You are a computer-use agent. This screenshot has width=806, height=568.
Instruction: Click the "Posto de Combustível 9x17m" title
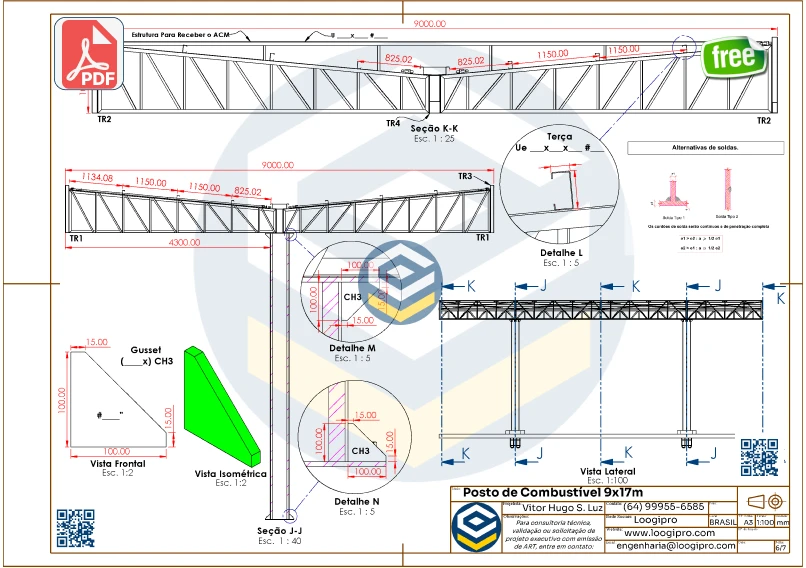pos(552,493)
